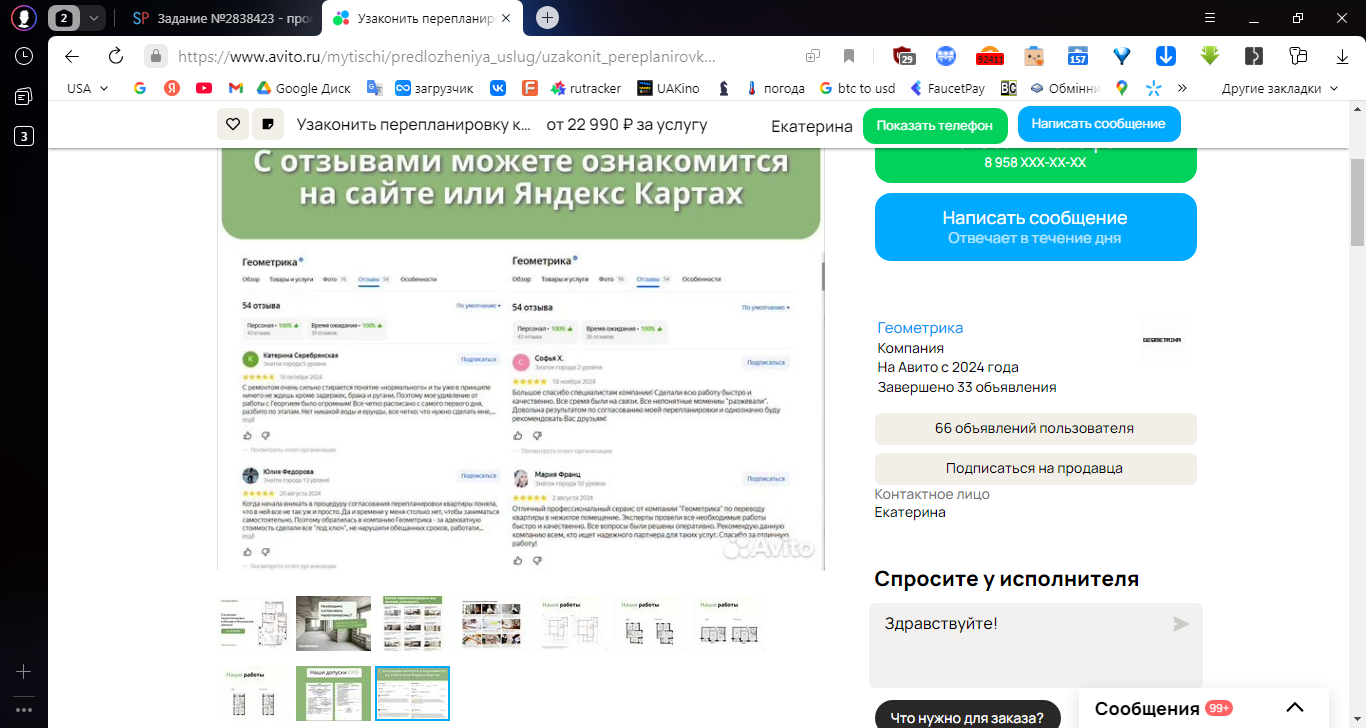Send the message with the arrow icon
Screen dimensions: 1366x728
pyautogui.click(x=1181, y=624)
